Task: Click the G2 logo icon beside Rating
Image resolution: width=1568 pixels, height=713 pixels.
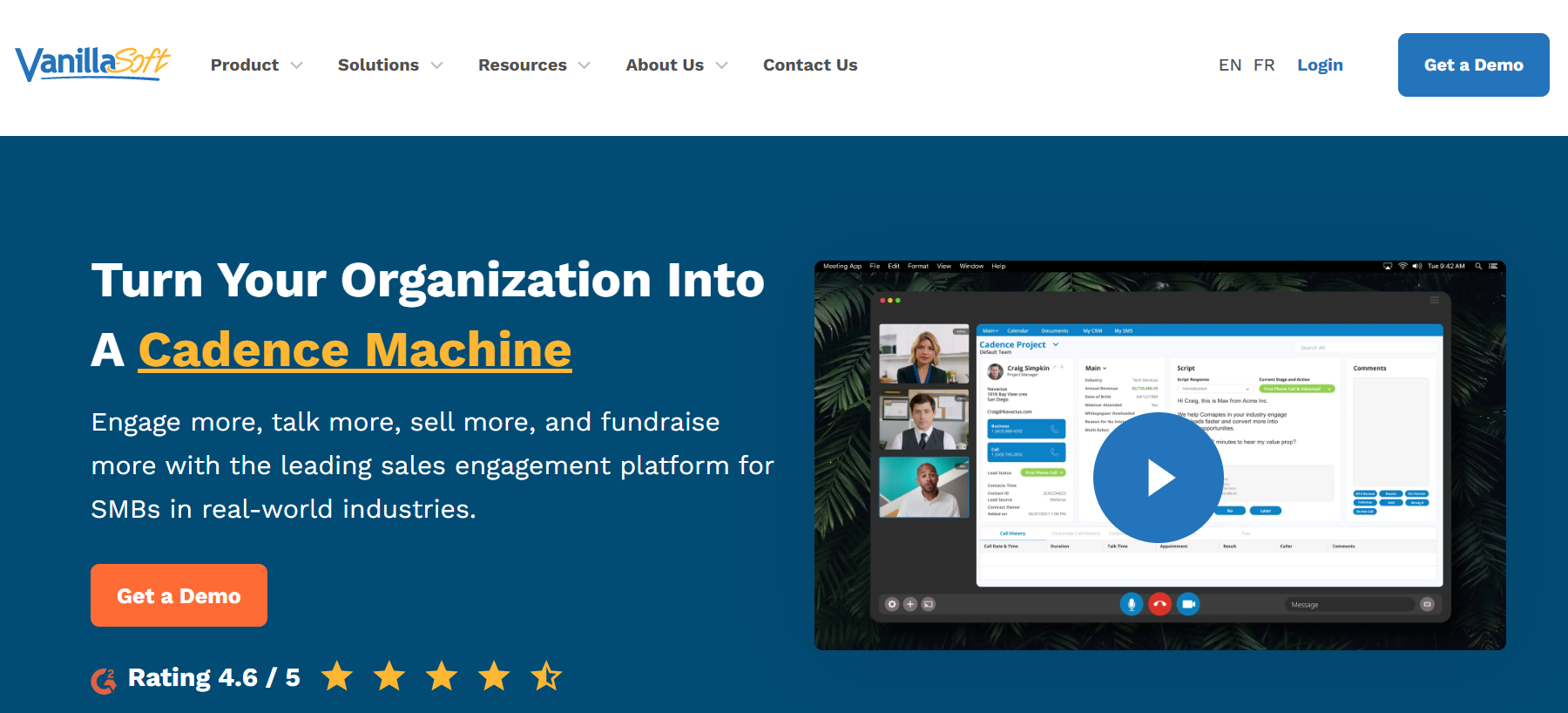Action: pyautogui.click(x=104, y=680)
